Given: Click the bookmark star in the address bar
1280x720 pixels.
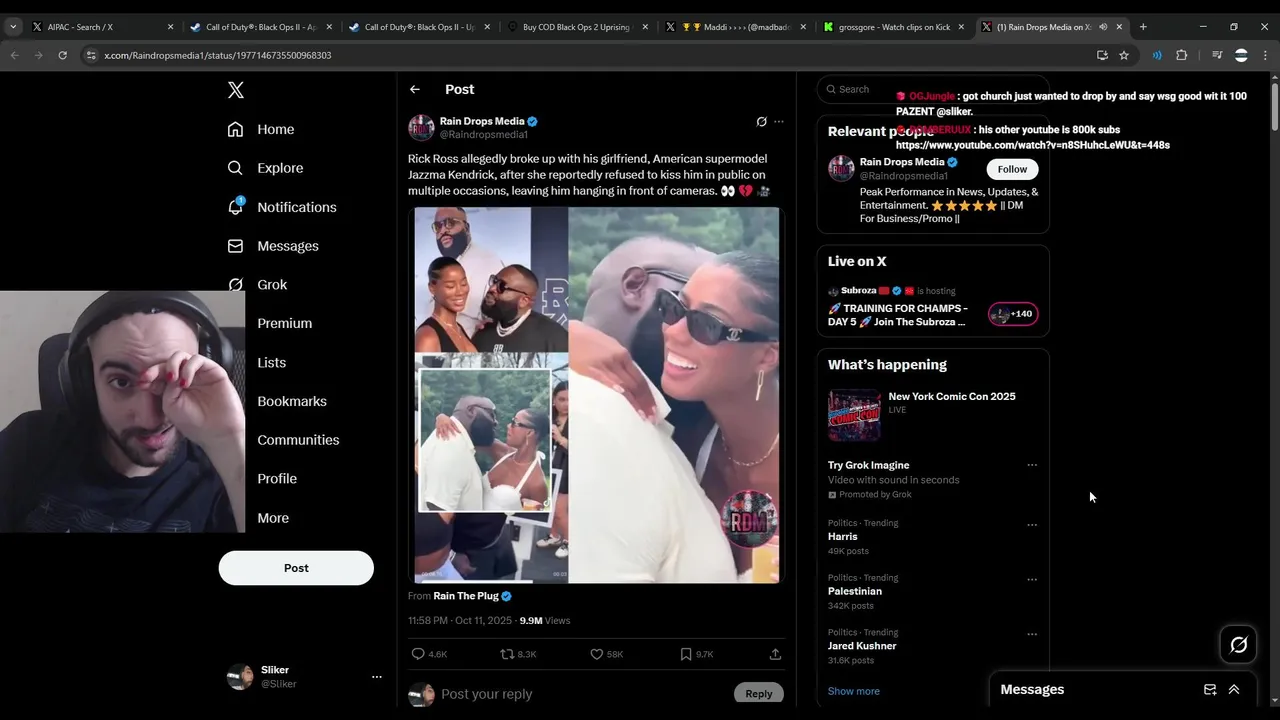Looking at the screenshot, I should click(x=1124, y=55).
